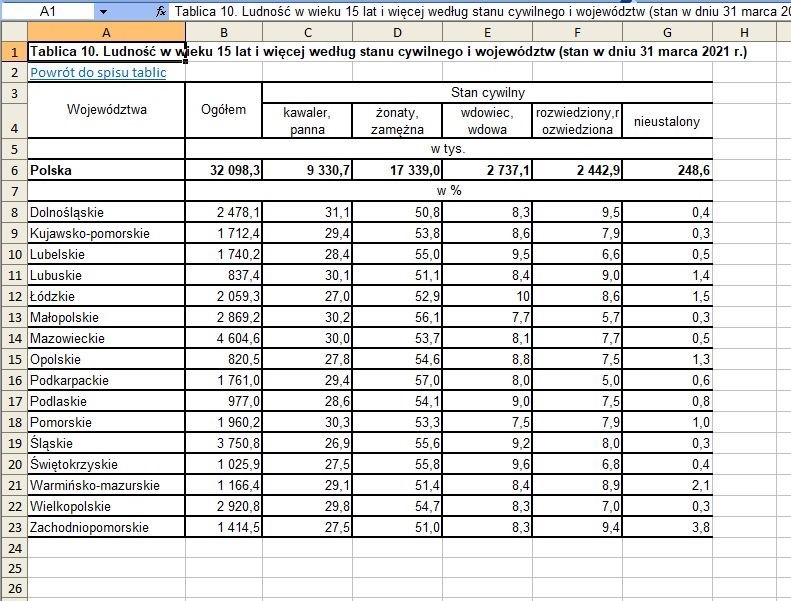Viewport: 791px width, 601px height.
Task: Select Warmińsko-mazurskie's nieustalony value 2,1
Action: [667, 485]
